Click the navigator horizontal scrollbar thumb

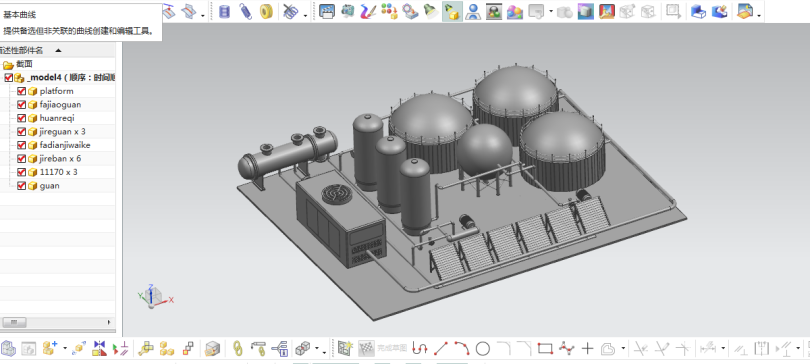[14, 322]
